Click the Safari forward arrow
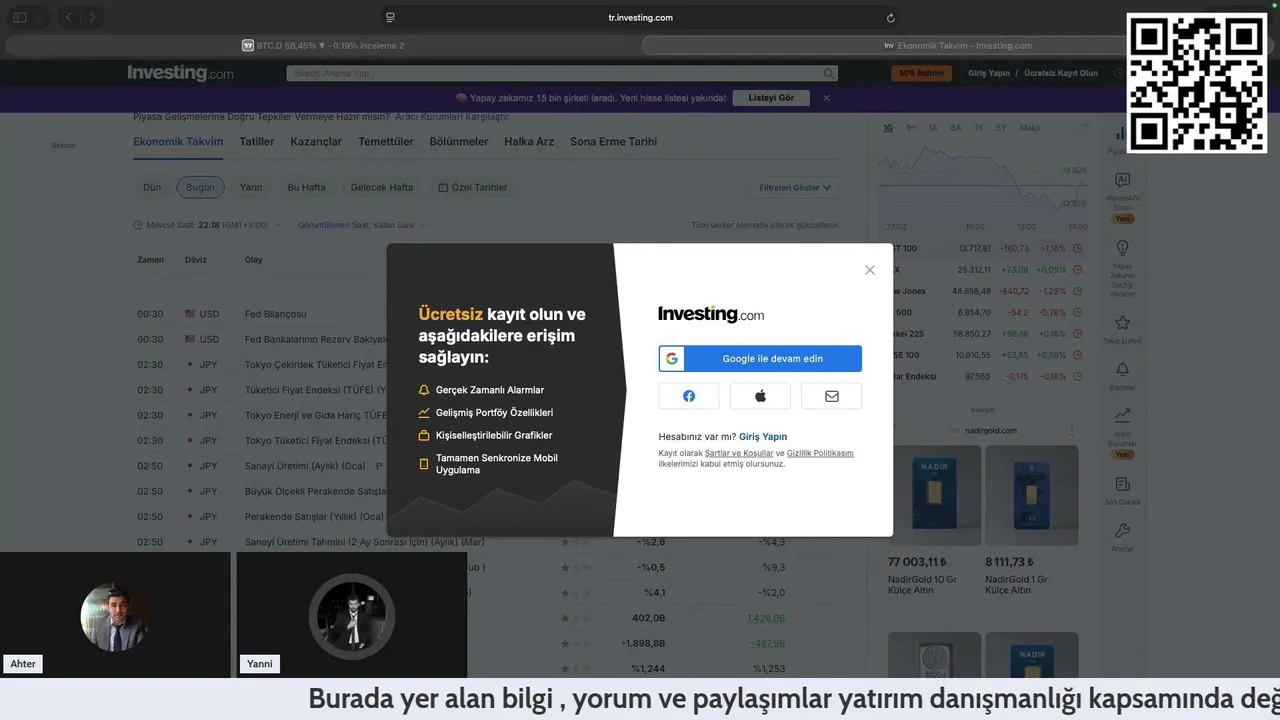The image size is (1280, 720). point(92,17)
